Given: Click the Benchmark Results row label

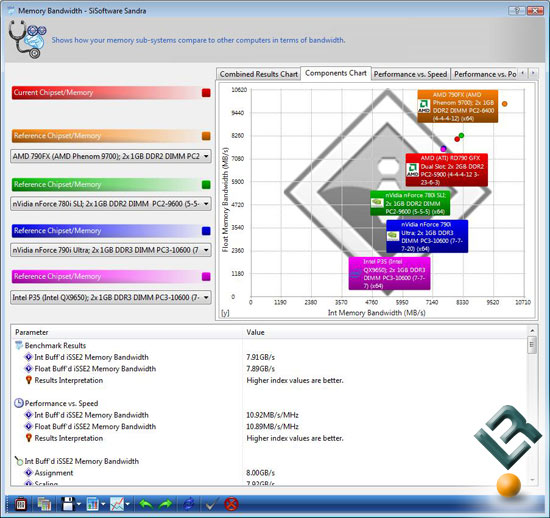Looking at the screenshot, I should (55, 345).
